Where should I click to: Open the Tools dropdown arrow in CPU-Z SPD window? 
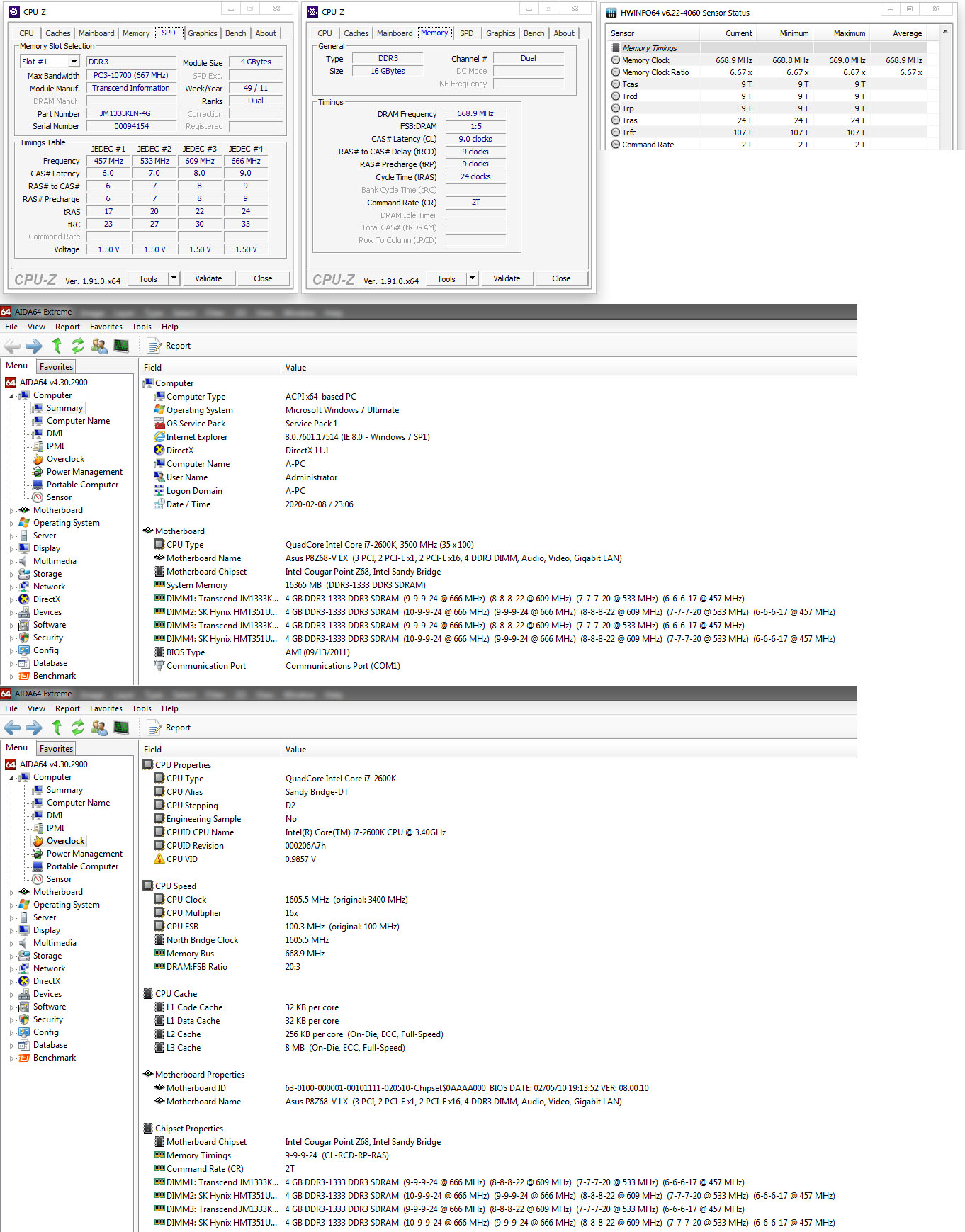pos(174,278)
